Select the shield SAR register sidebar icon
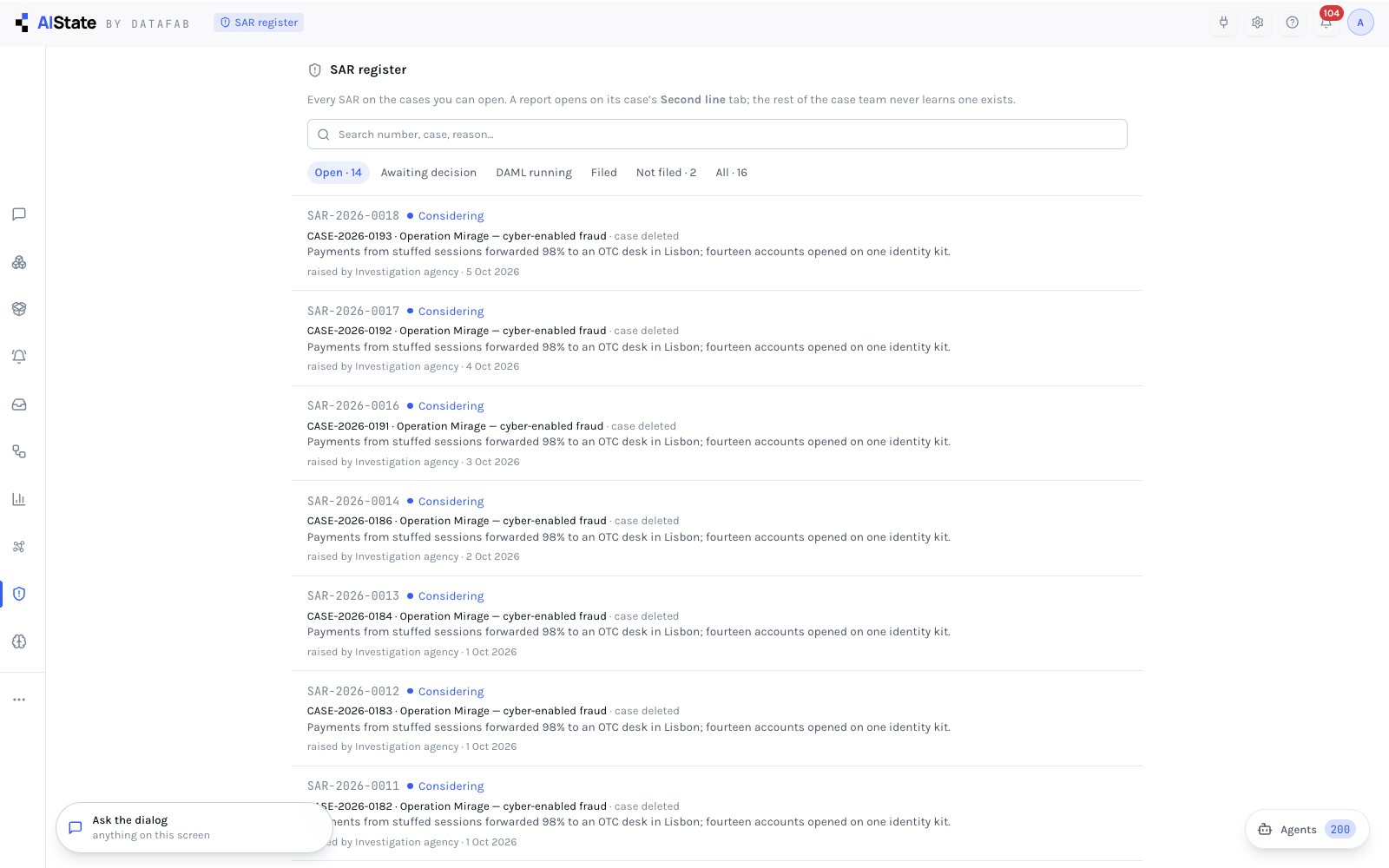This screenshot has width=1389, height=868. 19,594
